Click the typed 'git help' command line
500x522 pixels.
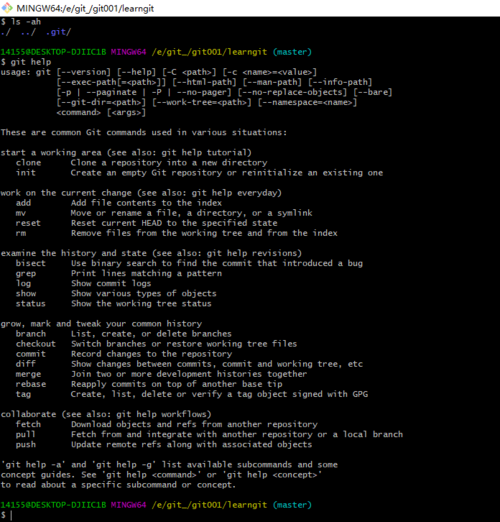tap(26, 62)
